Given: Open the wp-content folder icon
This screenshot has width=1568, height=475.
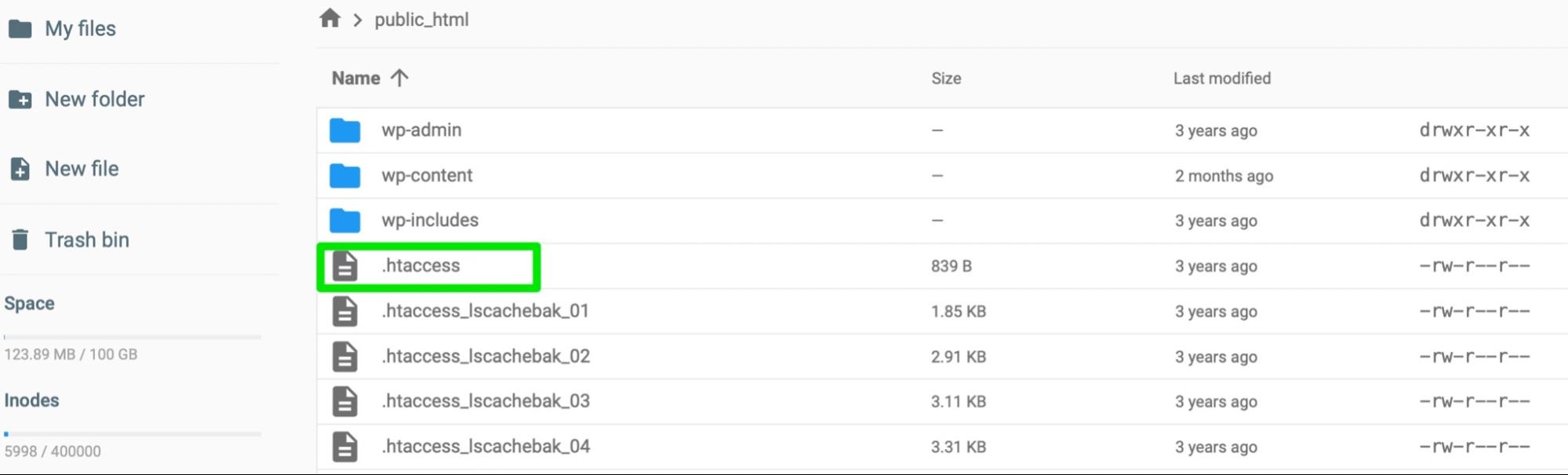Looking at the screenshot, I should click(345, 176).
